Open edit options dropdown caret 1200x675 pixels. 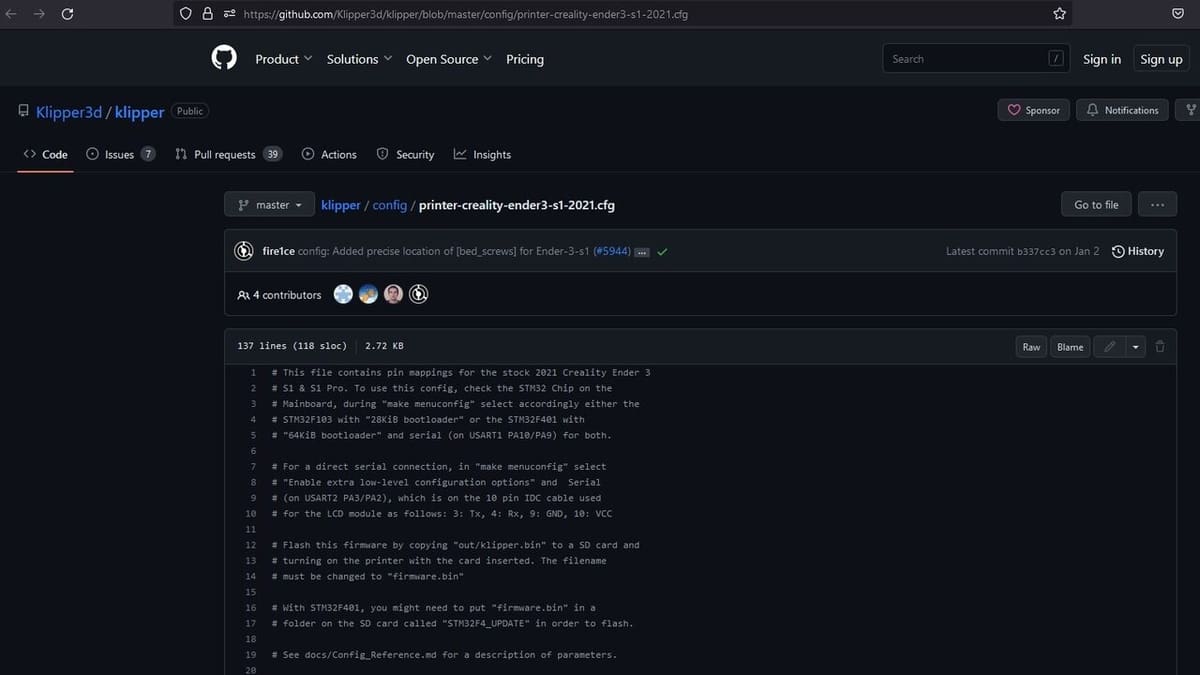coord(1135,347)
